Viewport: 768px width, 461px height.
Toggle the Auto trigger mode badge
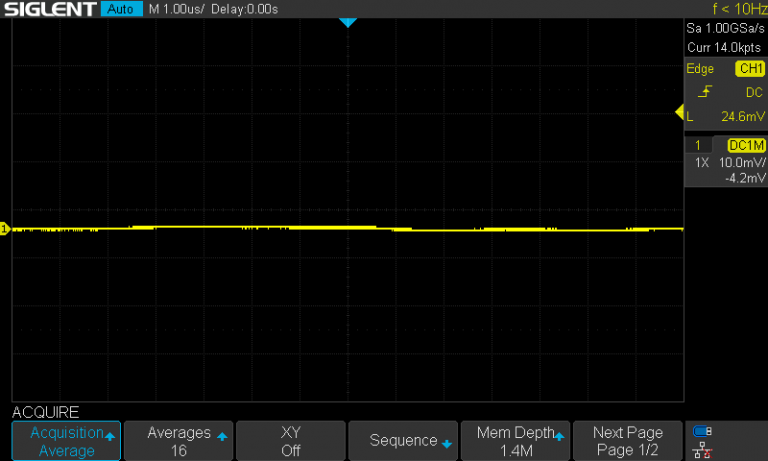point(121,9)
